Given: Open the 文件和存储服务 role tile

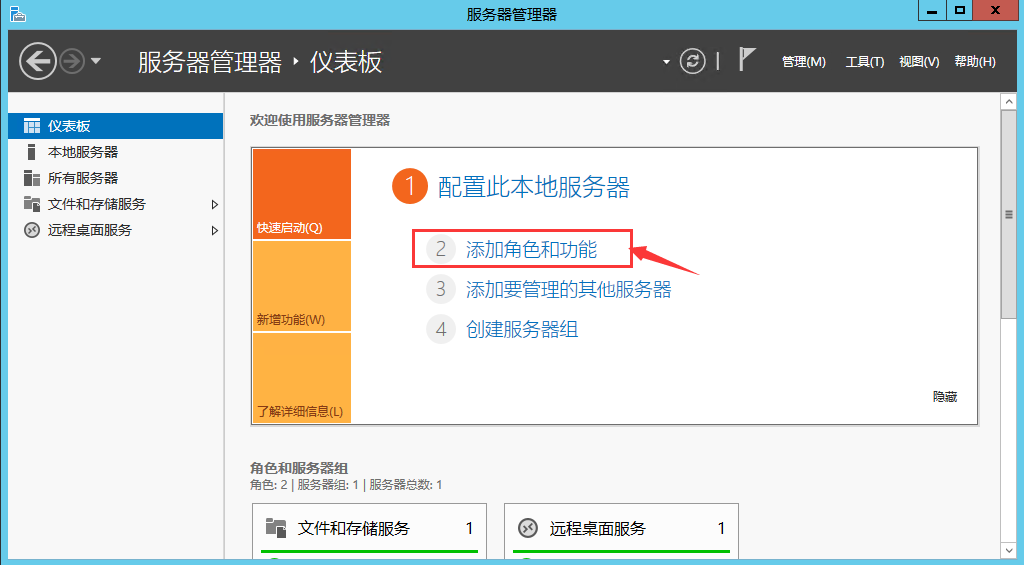Looking at the screenshot, I should tap(370, 530).
